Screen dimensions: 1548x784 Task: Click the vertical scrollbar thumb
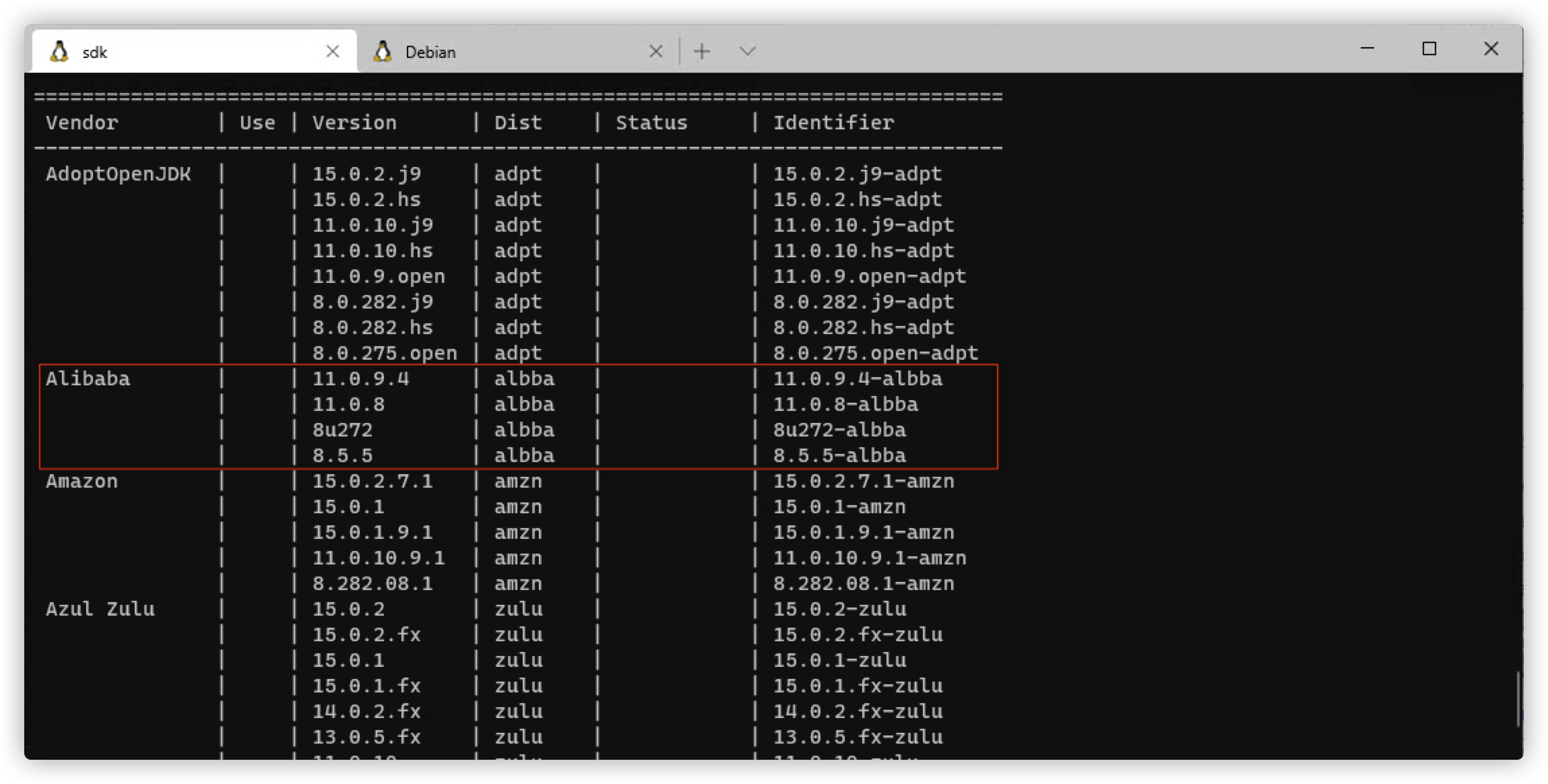tap(1518, 699)
